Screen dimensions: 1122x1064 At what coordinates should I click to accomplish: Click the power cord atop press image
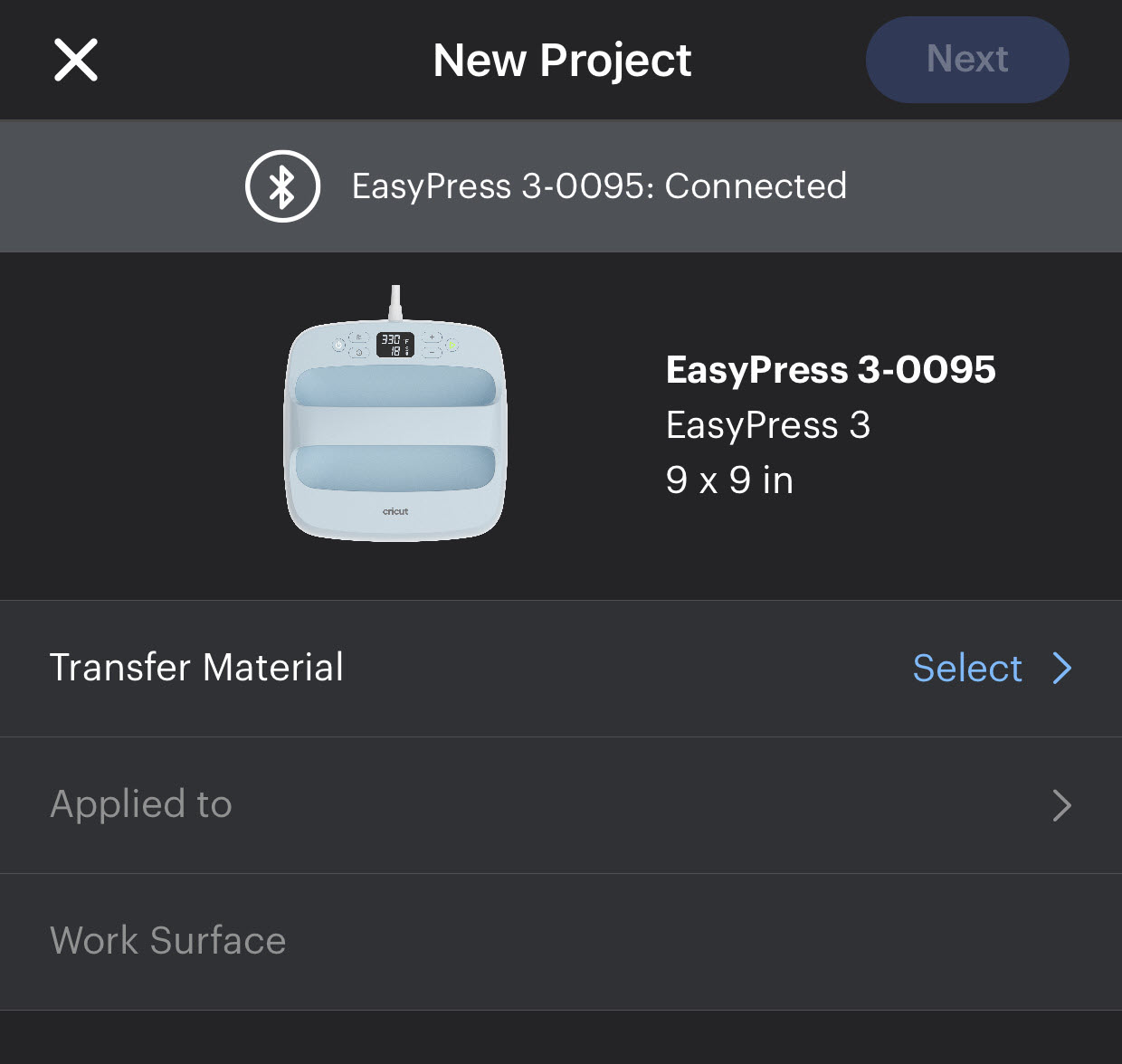click(x=395, y=301)
